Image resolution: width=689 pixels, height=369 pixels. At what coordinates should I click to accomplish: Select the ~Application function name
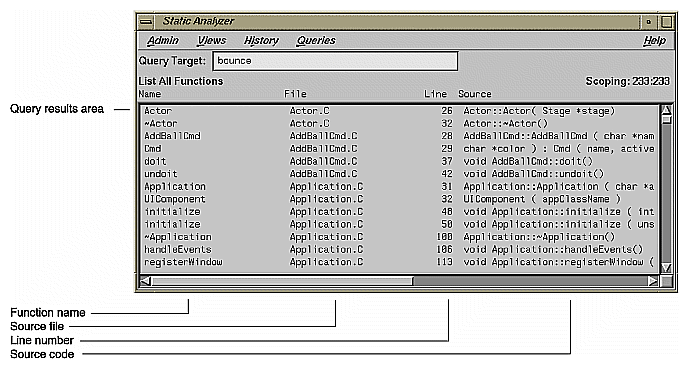(x=178, y=237)
